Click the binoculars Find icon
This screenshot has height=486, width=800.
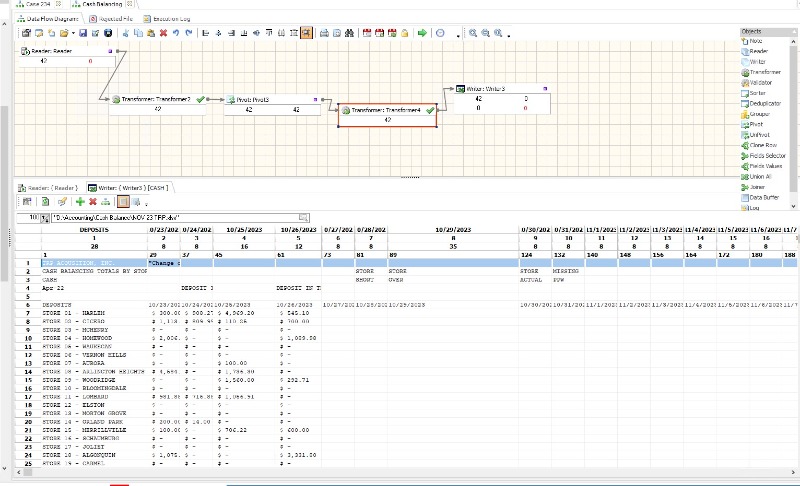(x=349, y=33)
